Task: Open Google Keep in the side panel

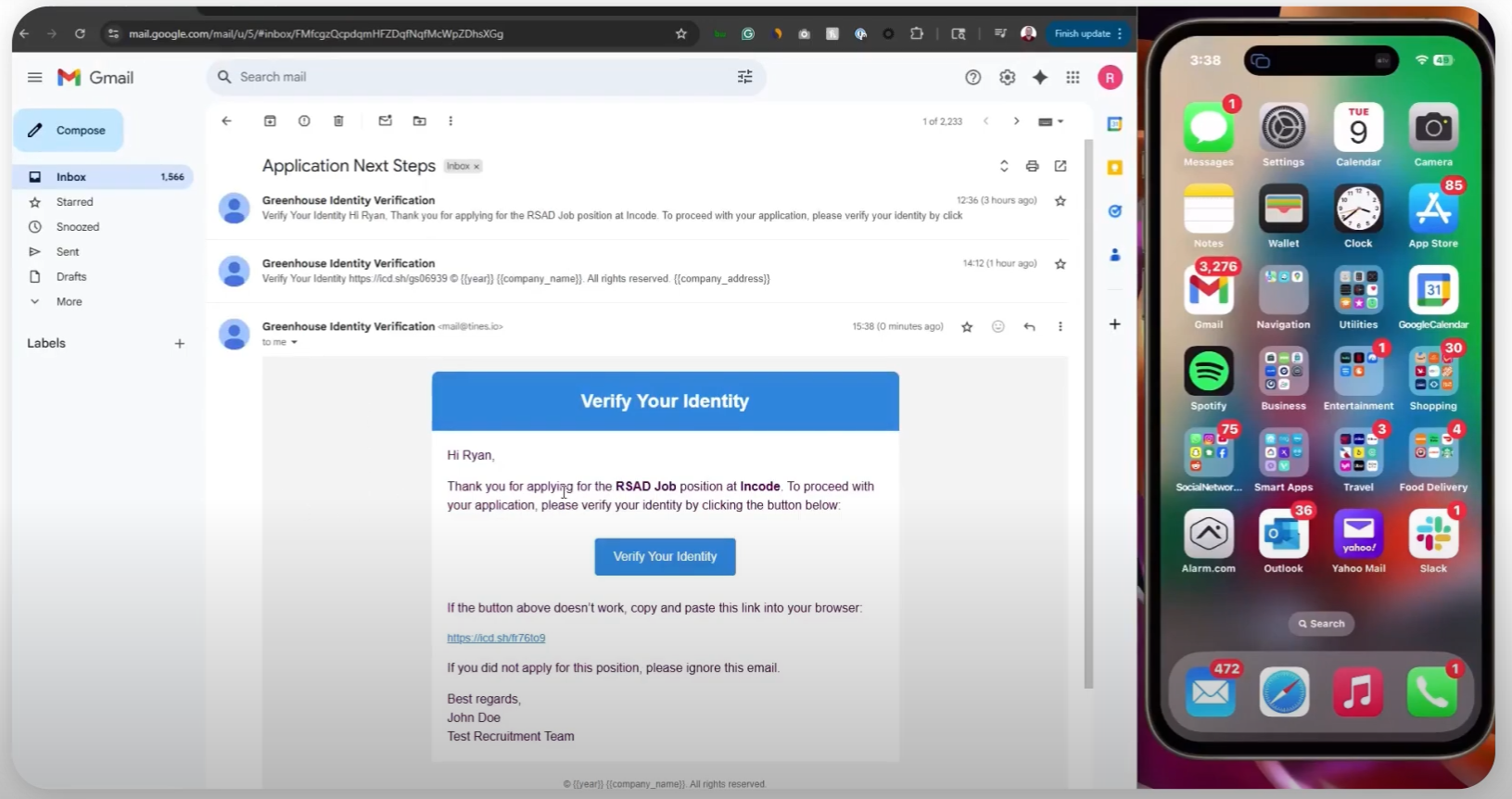Action: pyautogui.click(x=1115, y=168)
